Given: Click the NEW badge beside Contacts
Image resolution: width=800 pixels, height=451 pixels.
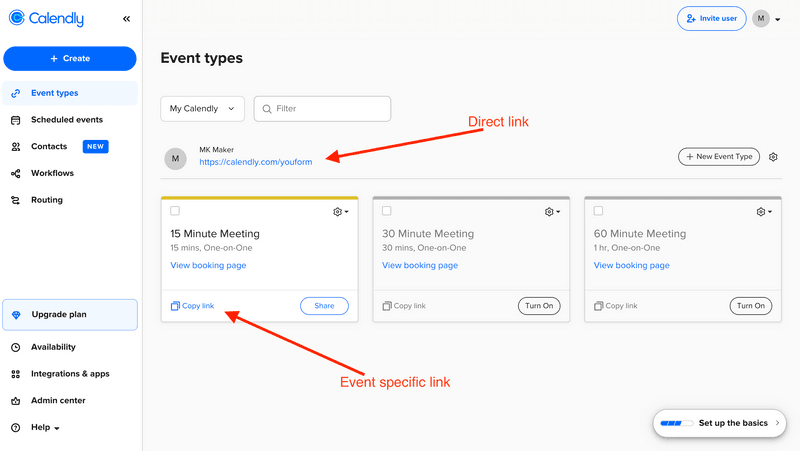Looking at the screenshot, I should click(95, 146).
